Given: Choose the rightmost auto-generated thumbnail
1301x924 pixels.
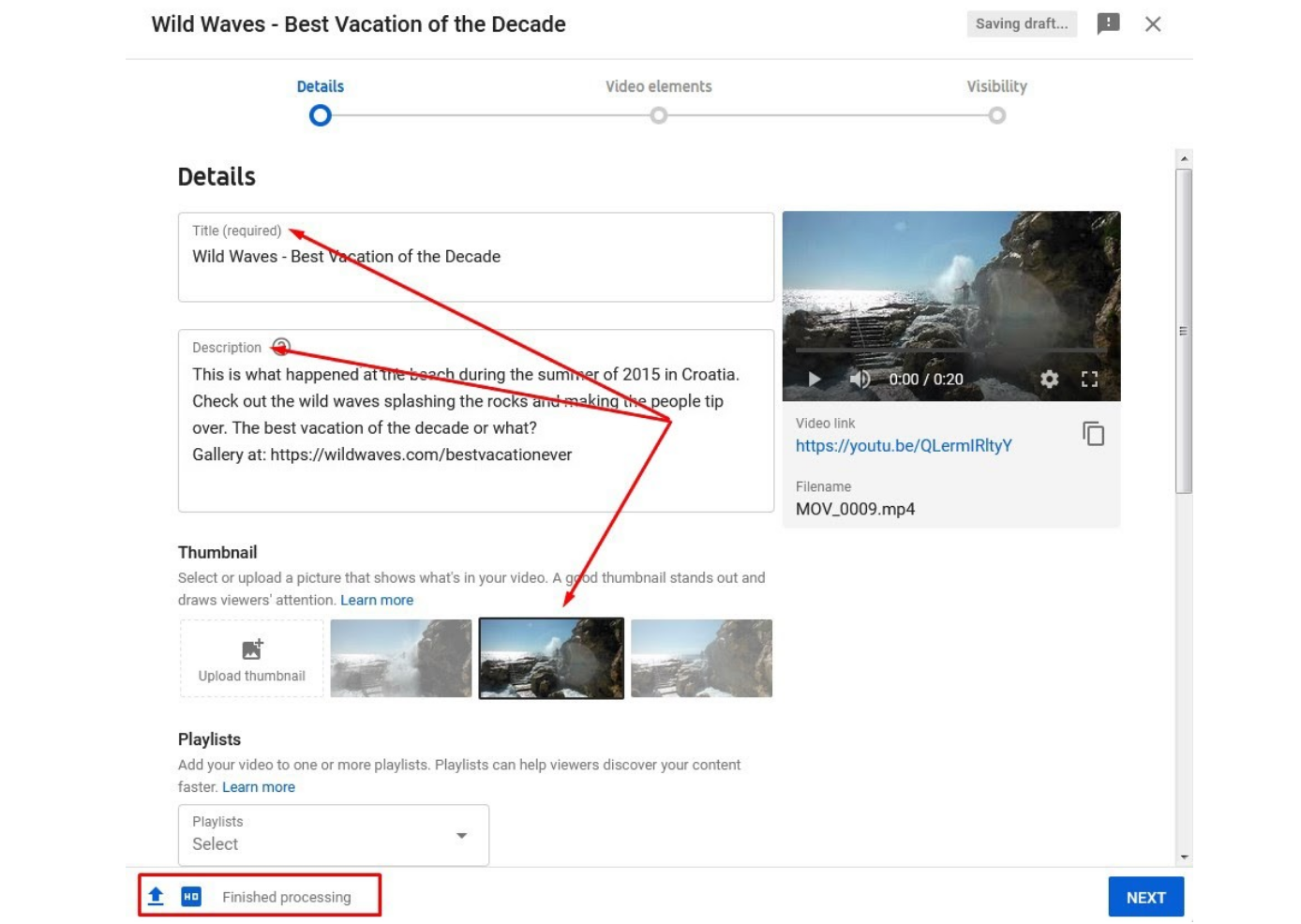Looking at the screenshot, I should [701, 658].
